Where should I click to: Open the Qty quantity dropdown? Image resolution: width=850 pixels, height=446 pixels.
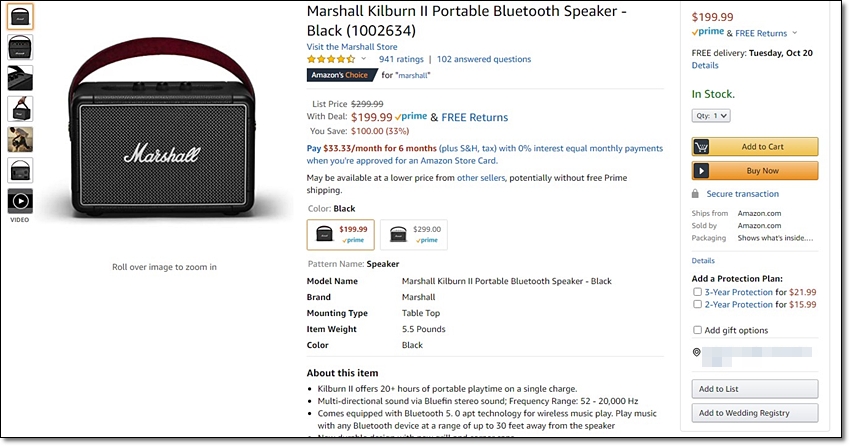711,115
